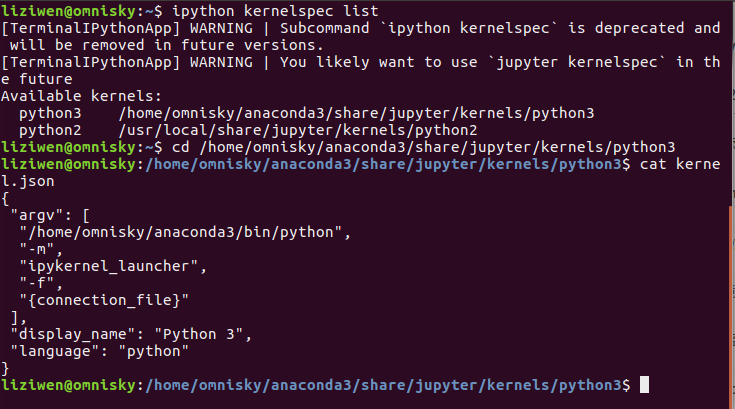Click the python2 kernel path /usr/local/share/jupyter/kernels/python2
Viewport: 735px width, 409px height.
(298, 130)
